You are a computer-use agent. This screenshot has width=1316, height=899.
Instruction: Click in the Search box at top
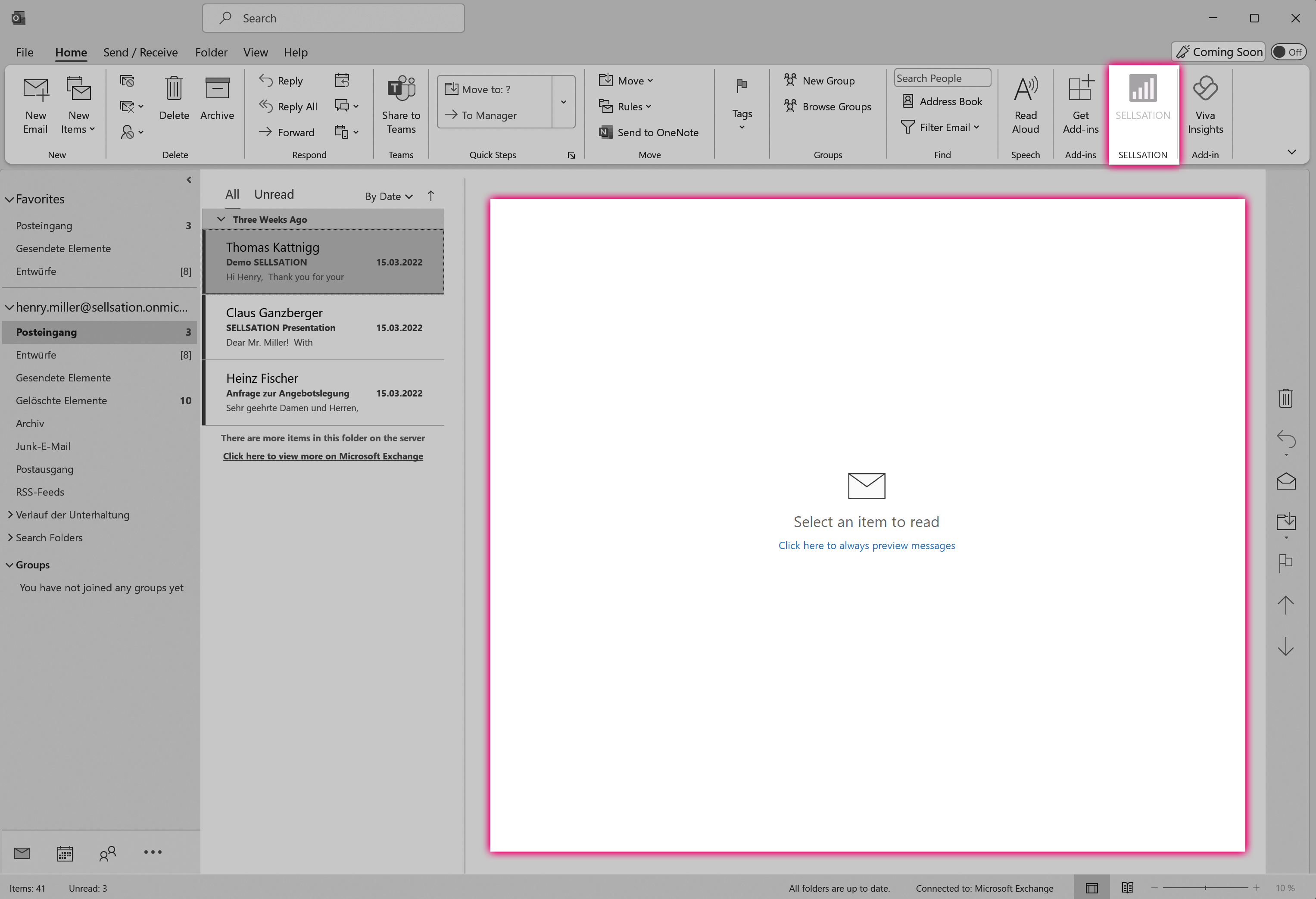click(x=333, y=18)
